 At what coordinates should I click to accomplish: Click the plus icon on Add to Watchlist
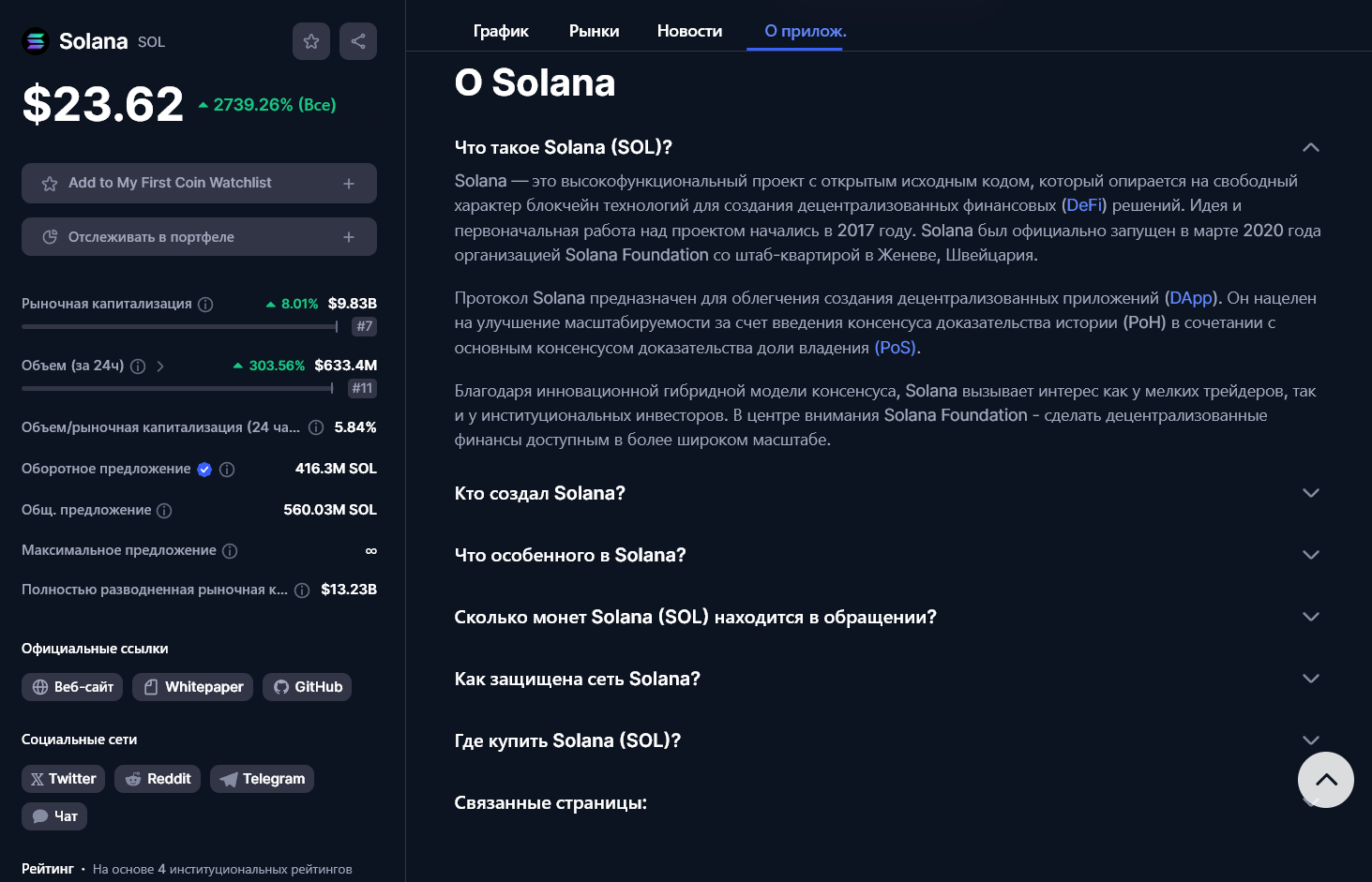click(349, 184)
